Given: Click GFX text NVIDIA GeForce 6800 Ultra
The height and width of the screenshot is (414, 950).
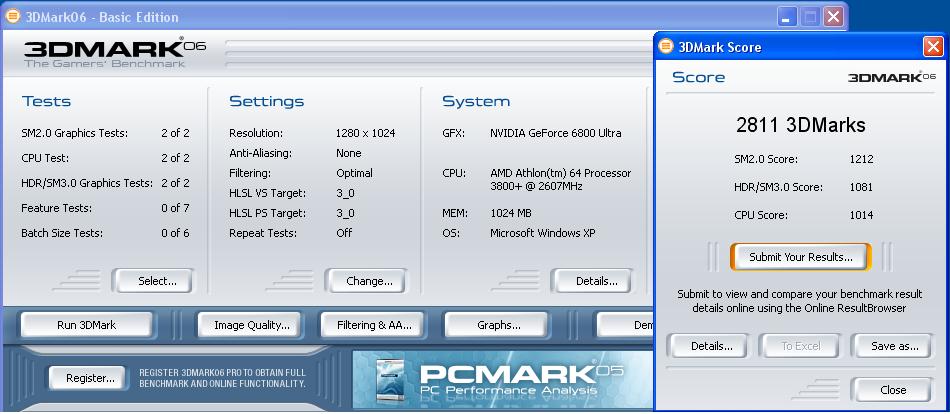Looking at the screenshot, I should [555, 133].
